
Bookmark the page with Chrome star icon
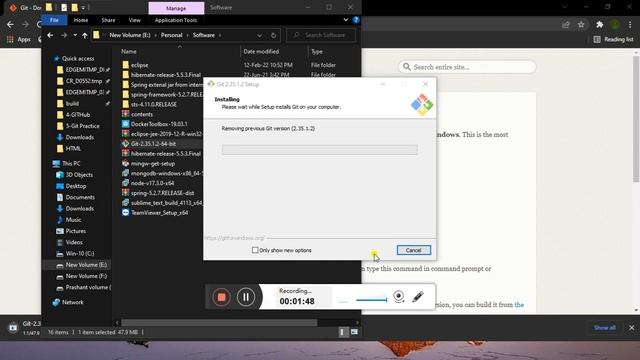[581, 25]
